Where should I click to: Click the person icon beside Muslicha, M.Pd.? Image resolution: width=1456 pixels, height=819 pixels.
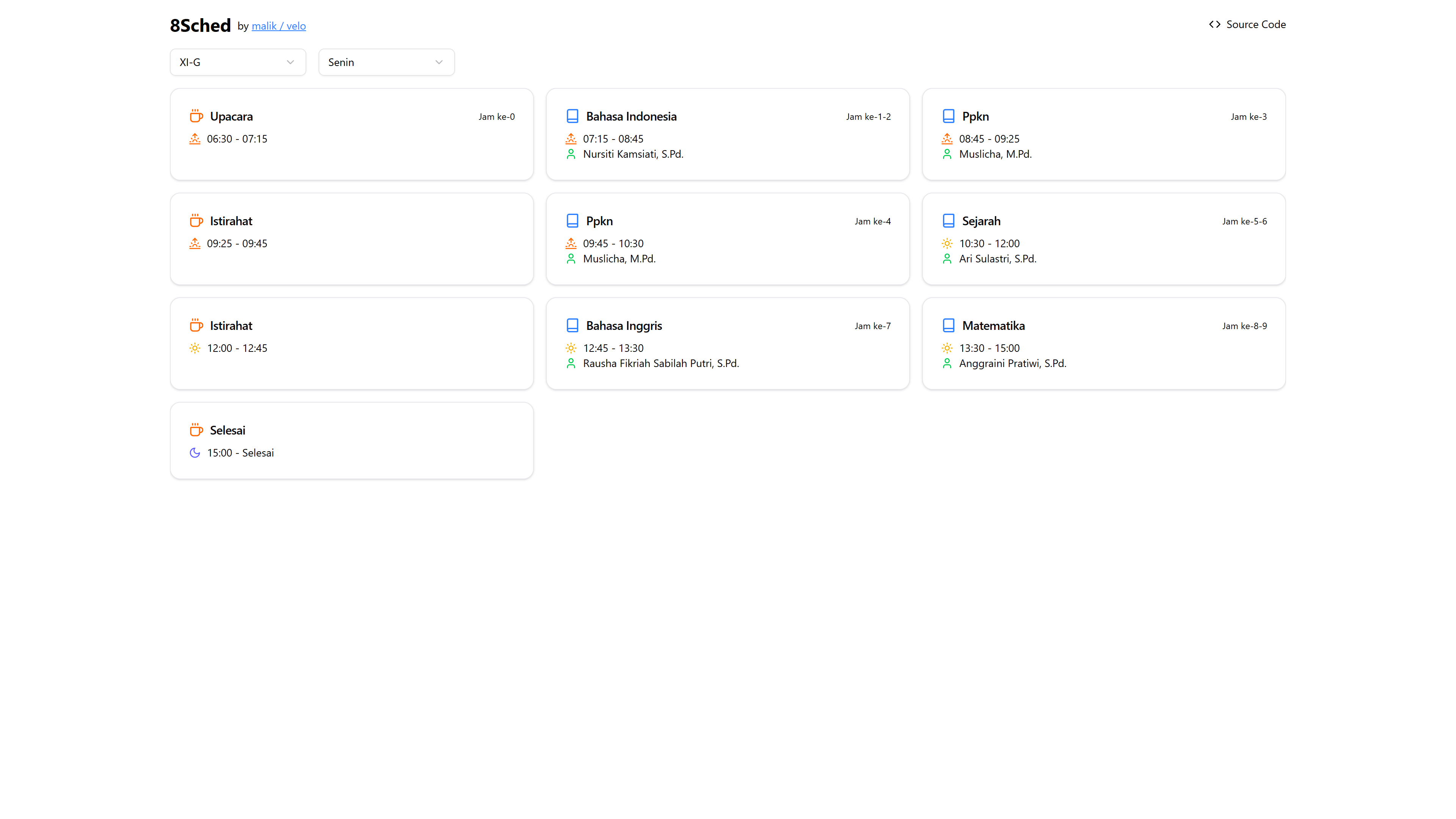click(x=947, y=154)
